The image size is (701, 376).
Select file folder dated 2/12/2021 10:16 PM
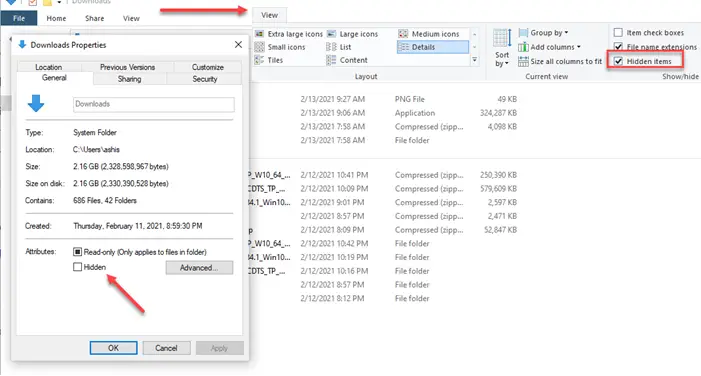click(384, 271)
